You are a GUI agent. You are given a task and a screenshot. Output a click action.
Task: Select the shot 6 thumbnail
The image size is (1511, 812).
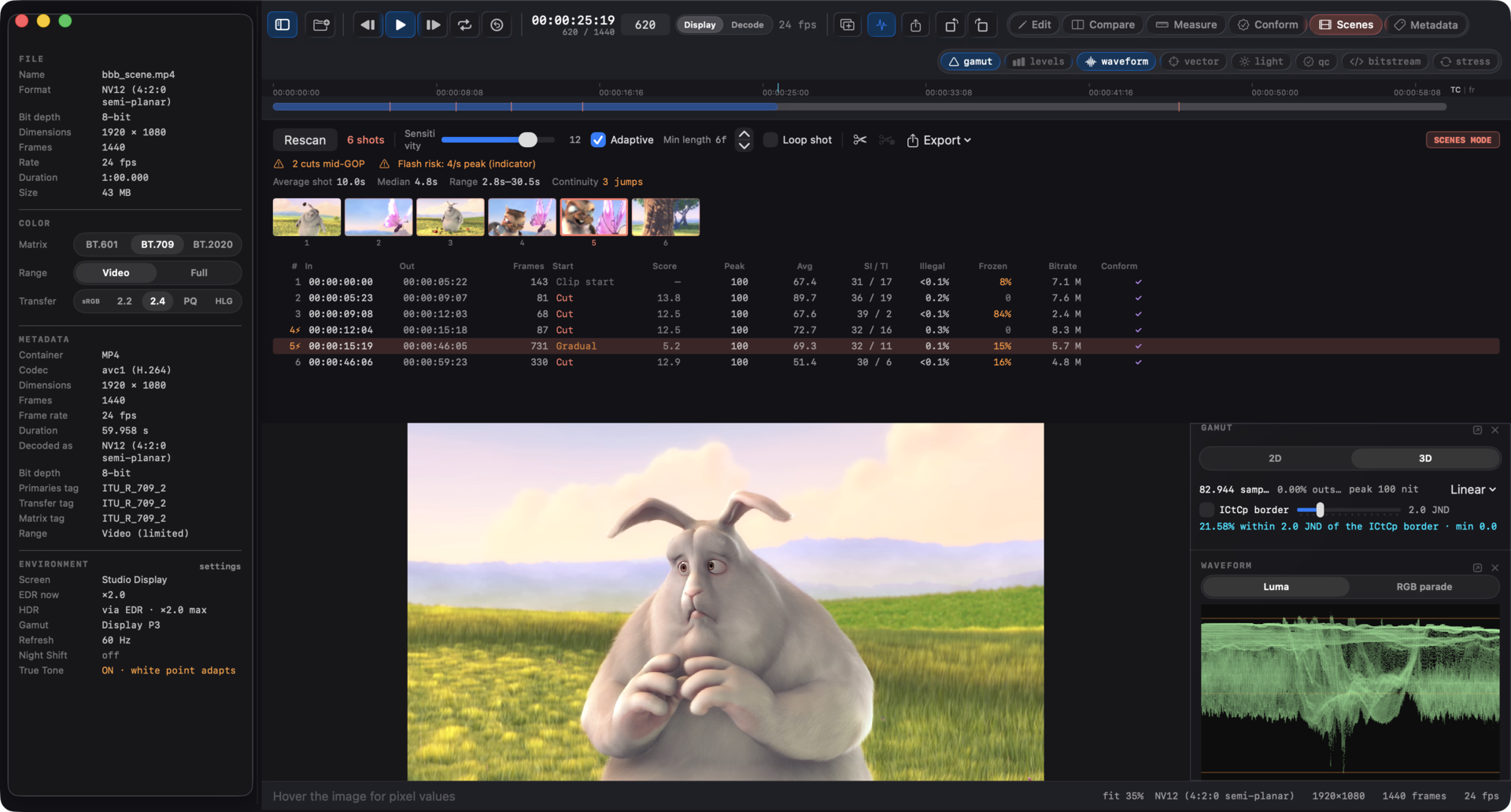[666, 217]
